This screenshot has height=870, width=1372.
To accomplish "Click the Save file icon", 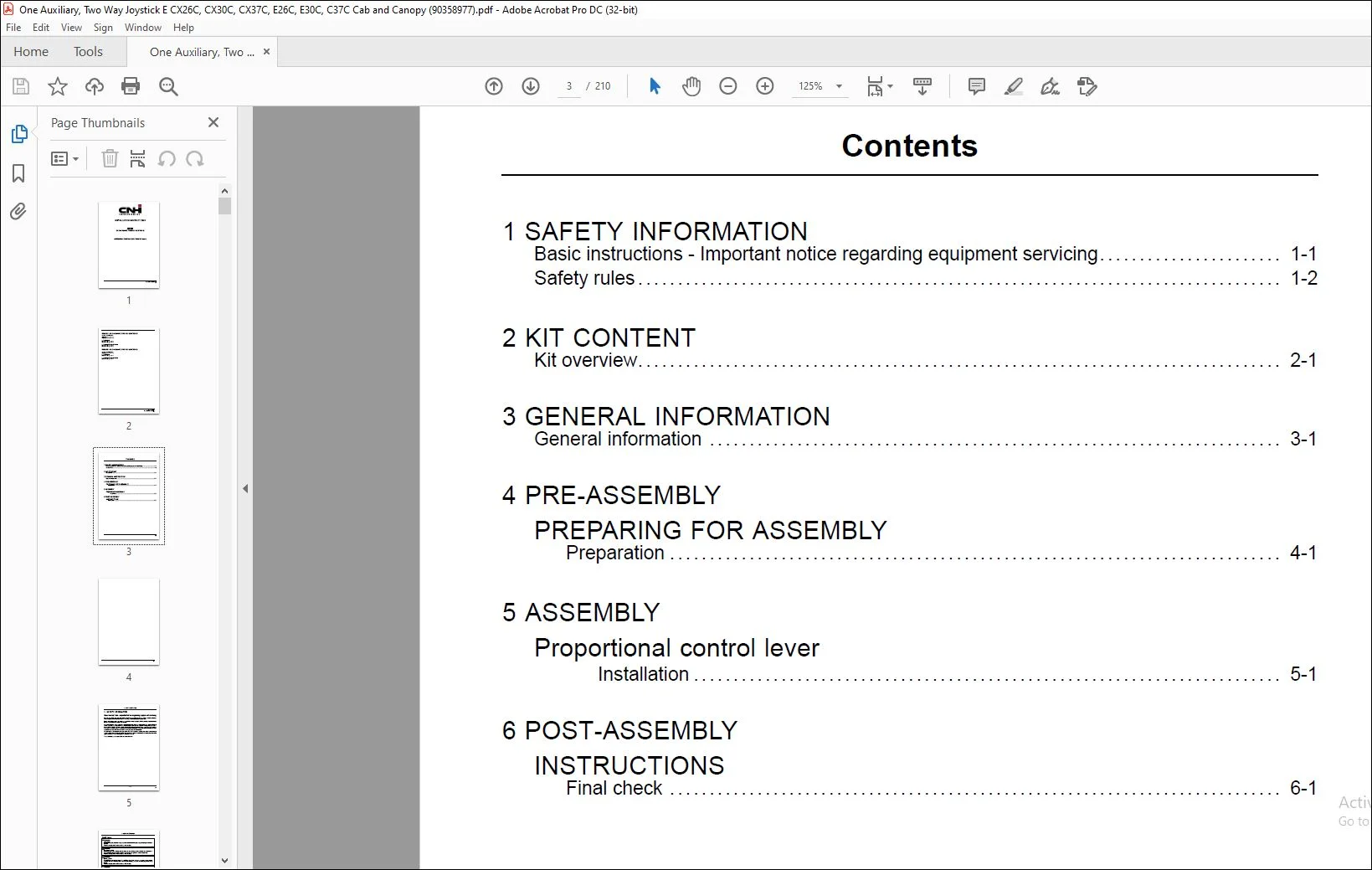I will 21,86.
